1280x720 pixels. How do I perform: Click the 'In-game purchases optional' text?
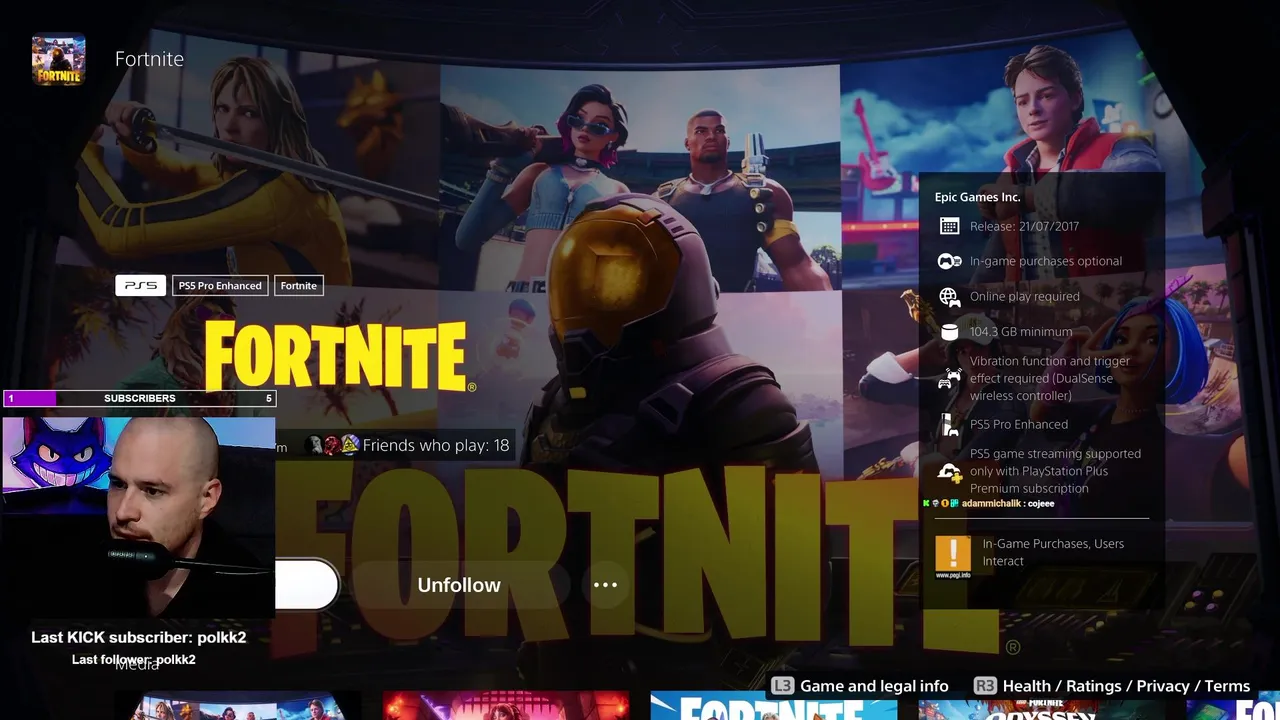click(1046, 261)
